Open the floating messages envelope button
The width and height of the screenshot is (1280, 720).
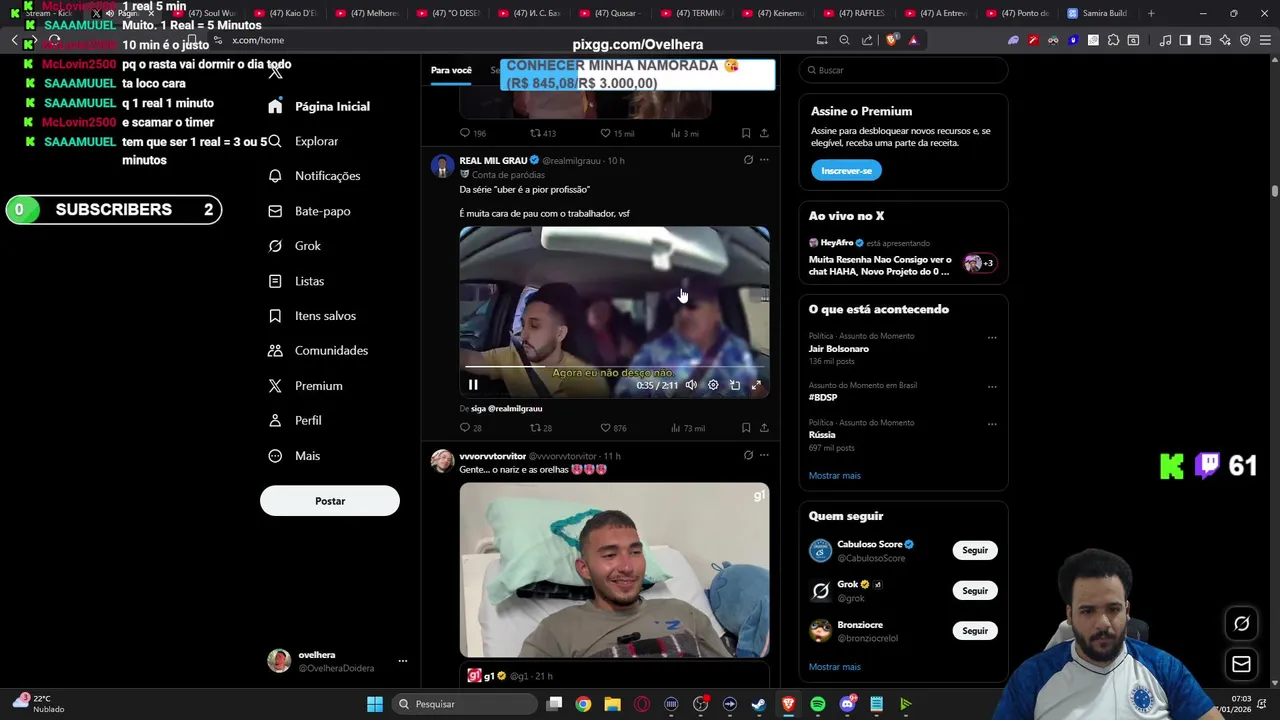tap(1241, 664)
